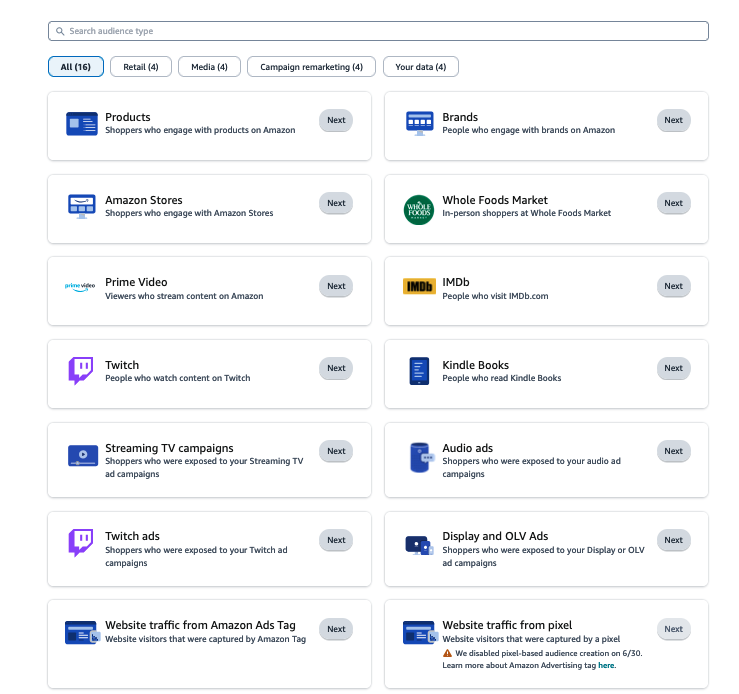The width and height of the screenshot is (739, 694).
Task: Focus the Search audience type field
Action: [x=378, y=31]
